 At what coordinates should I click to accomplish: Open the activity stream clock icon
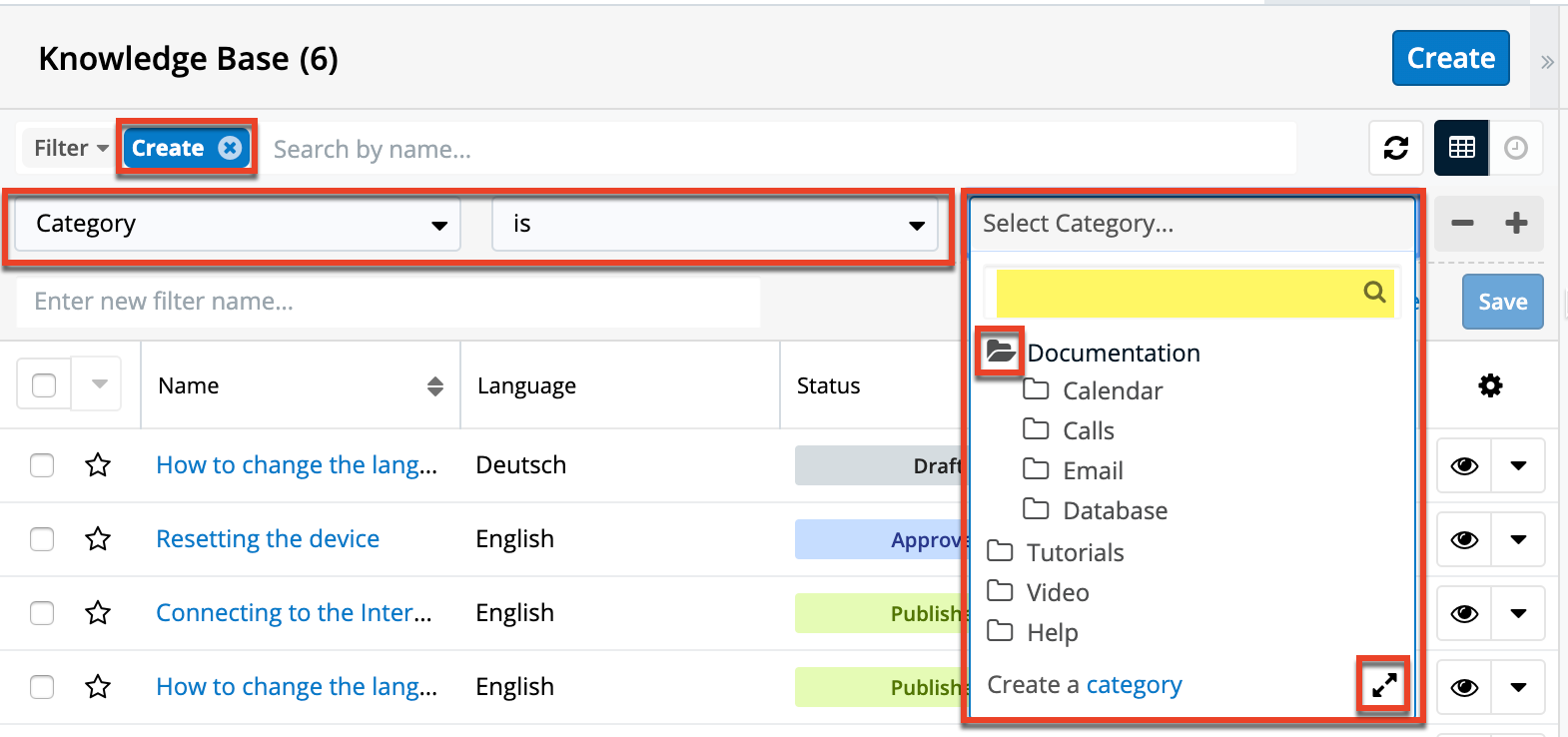[x=1515, y=148]
